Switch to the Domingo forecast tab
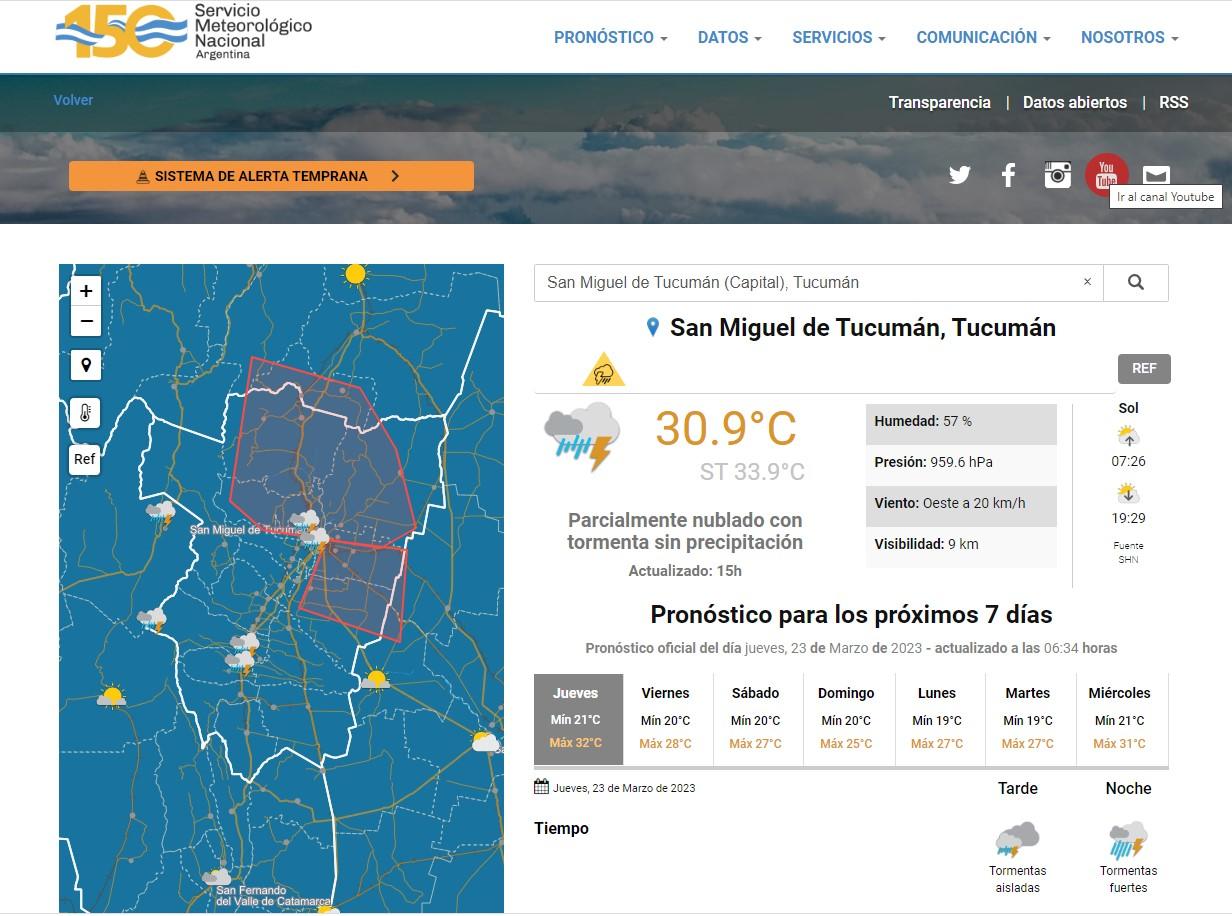 [846, 718]
